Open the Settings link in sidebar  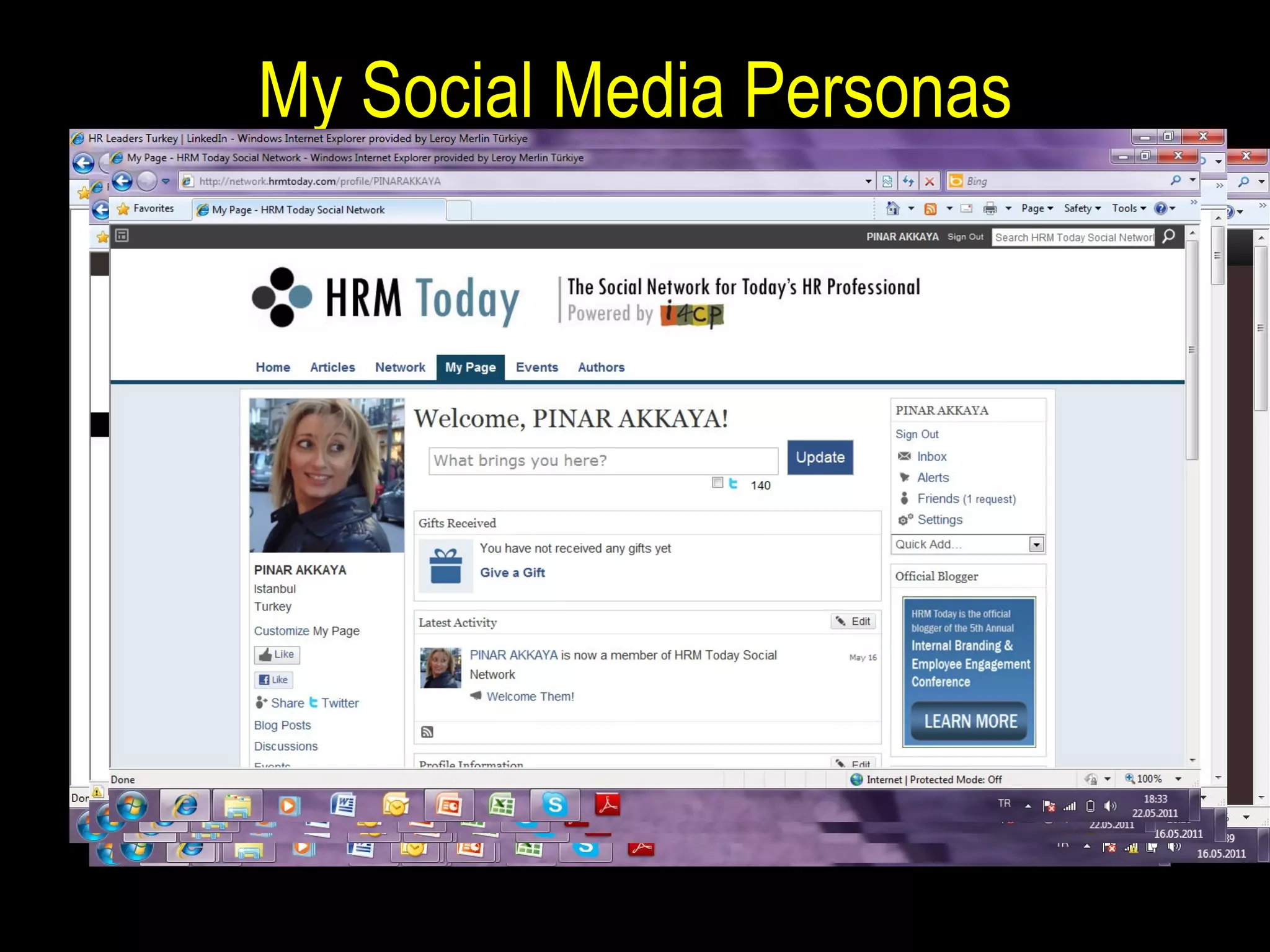(x=940, y=519)
